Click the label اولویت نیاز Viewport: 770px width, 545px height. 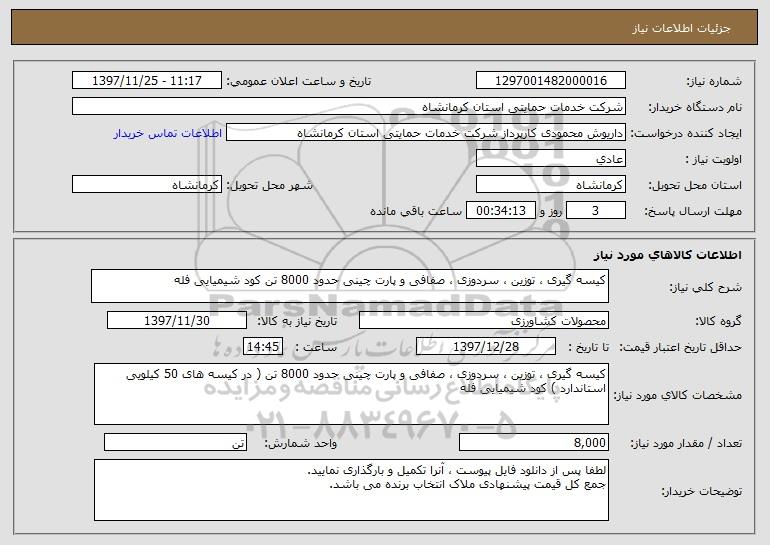(714, 159)
